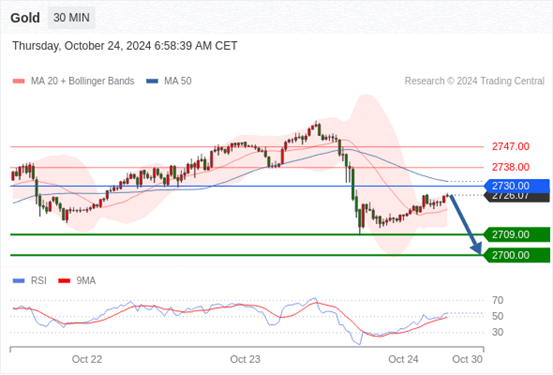Click the blue 2730.00 pivot price tag
553x375 pixels.
[517, 186]
